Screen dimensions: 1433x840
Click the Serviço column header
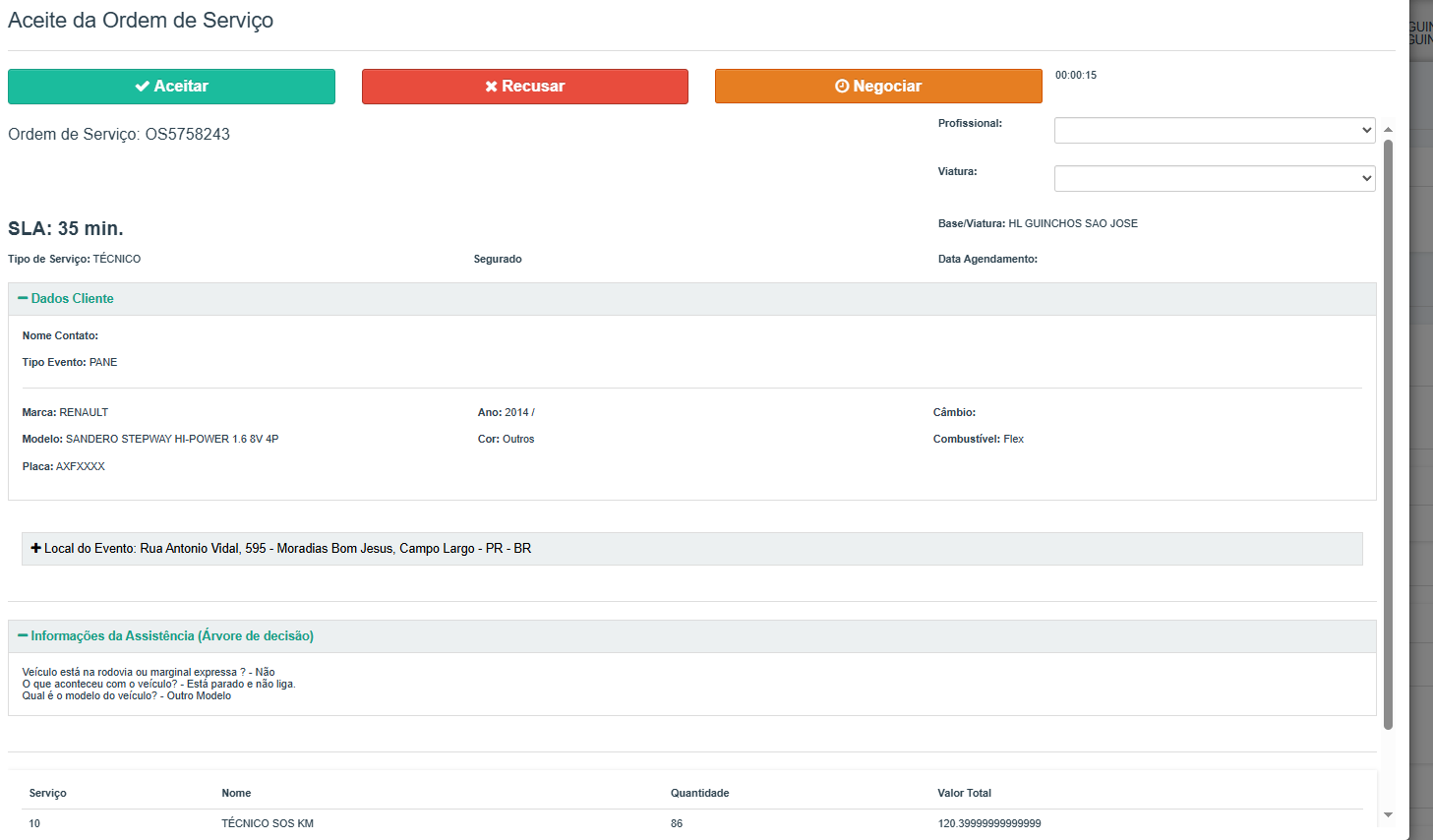coord(48,793)
